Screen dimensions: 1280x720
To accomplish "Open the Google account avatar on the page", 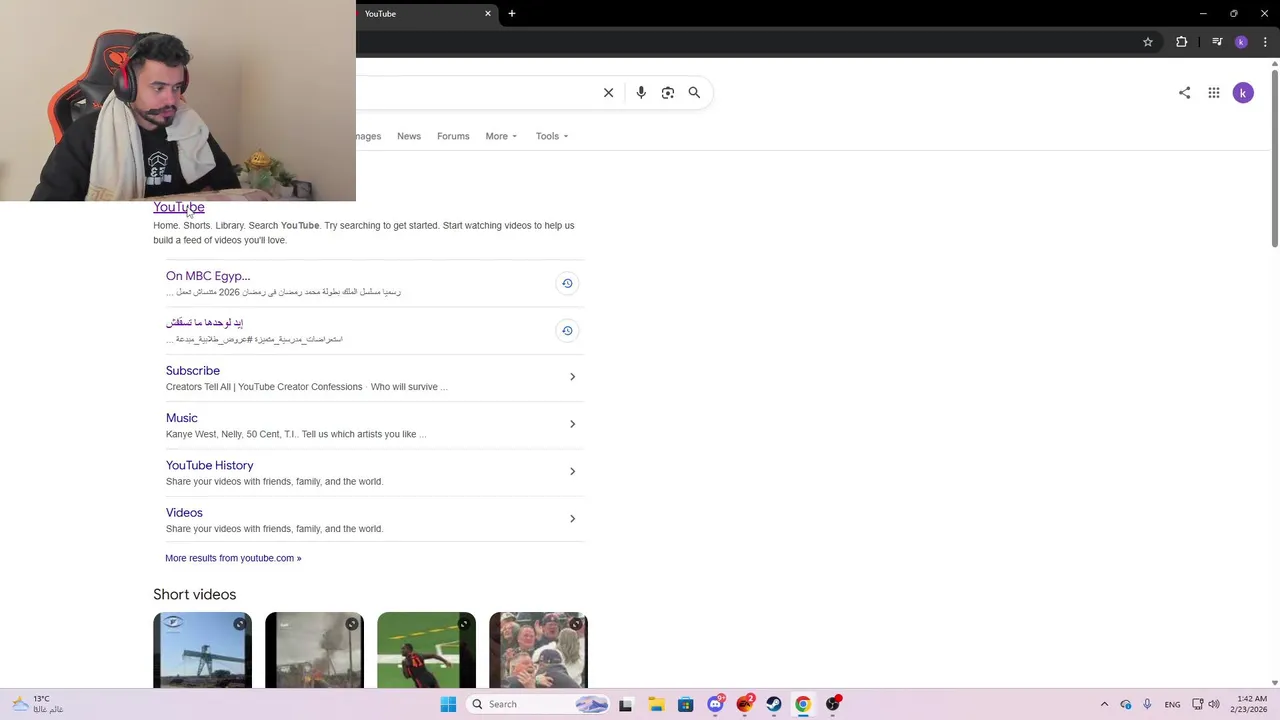I will (x=1243, y=93).
